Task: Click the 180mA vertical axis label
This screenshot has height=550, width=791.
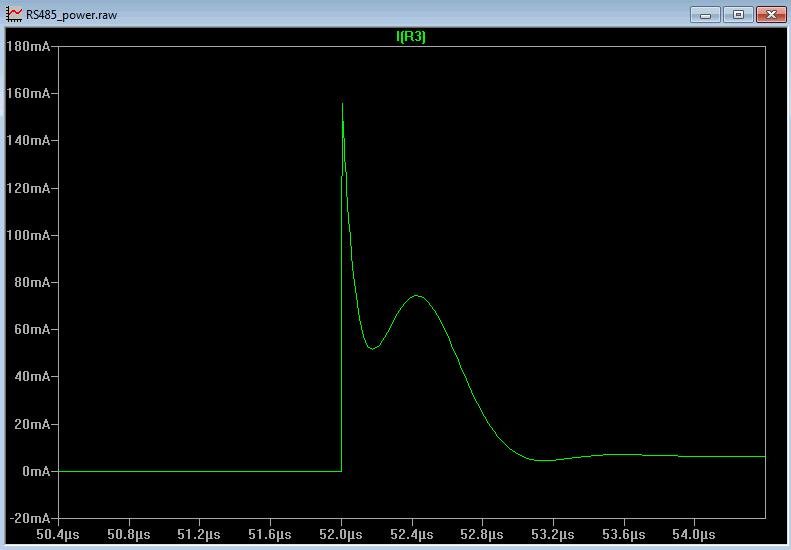Action: tap(28, 46)
